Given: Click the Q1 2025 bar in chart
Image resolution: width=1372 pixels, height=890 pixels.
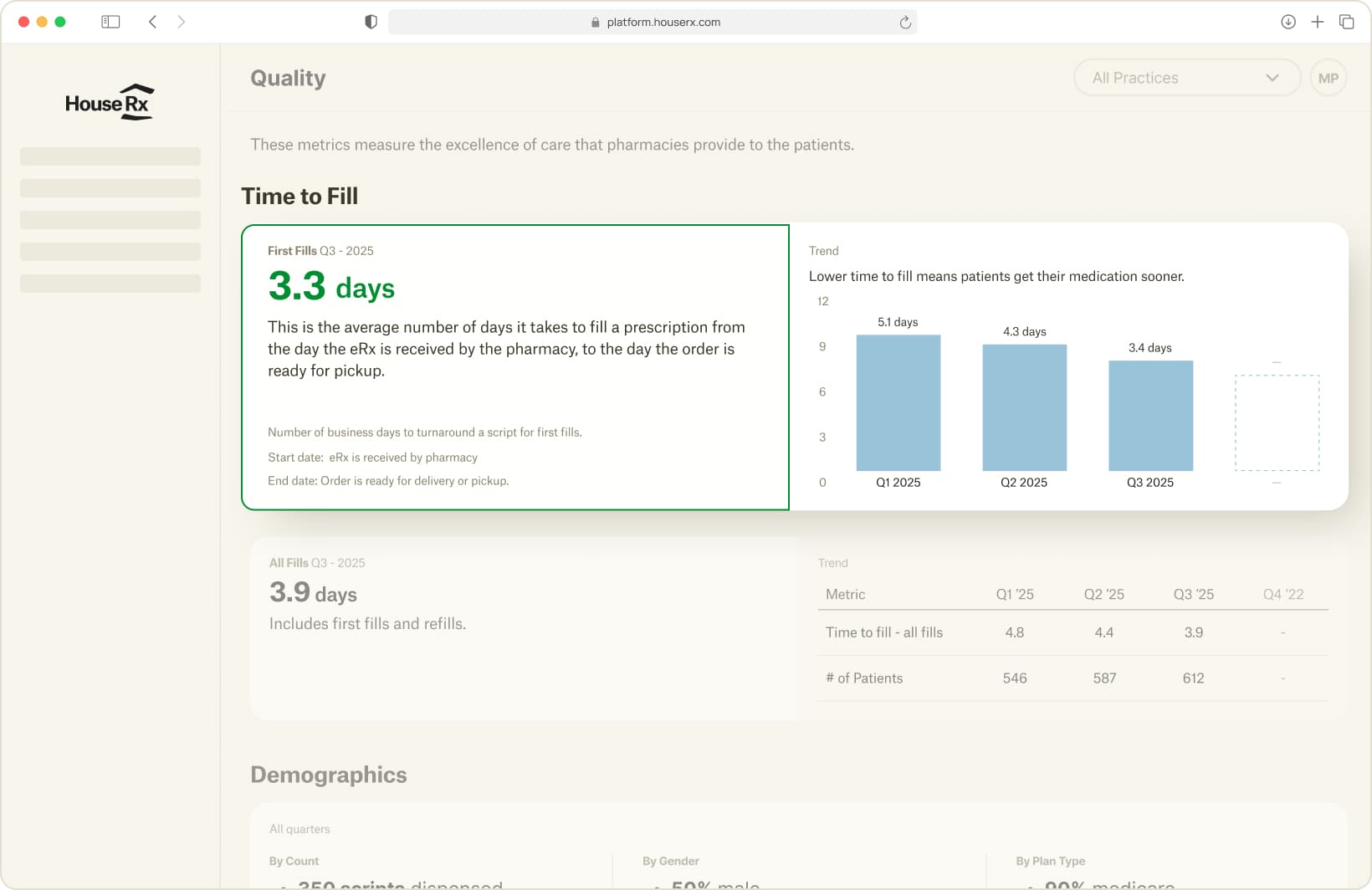Looking at the screenshot, I should pyautogui.click(x=898, y=403).
